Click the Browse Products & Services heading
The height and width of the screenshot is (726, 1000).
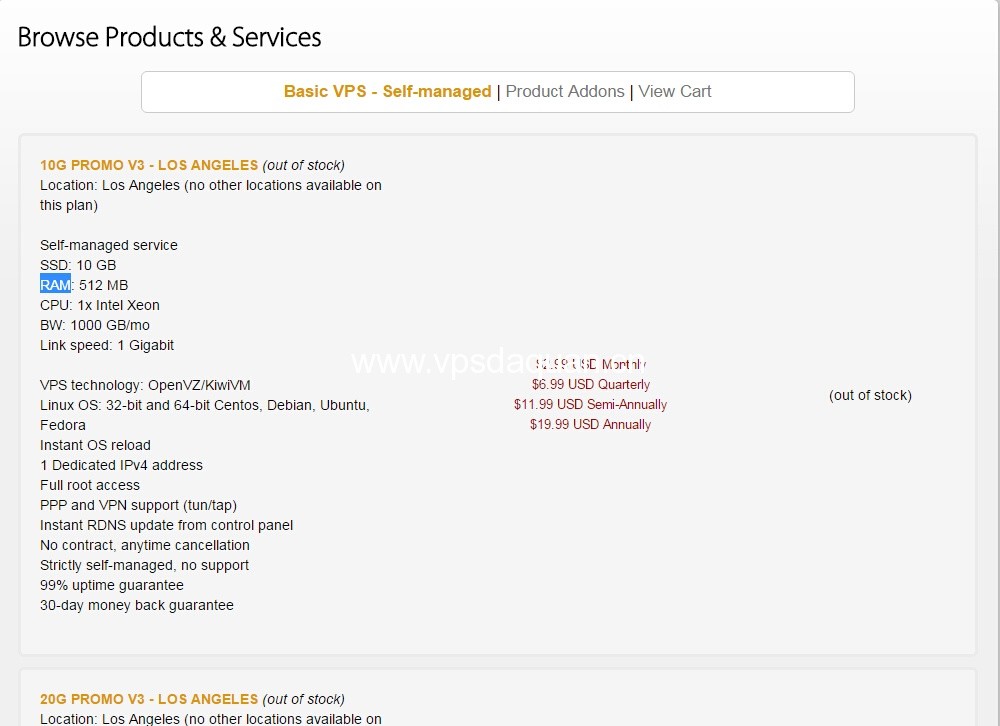coord(169,37)
